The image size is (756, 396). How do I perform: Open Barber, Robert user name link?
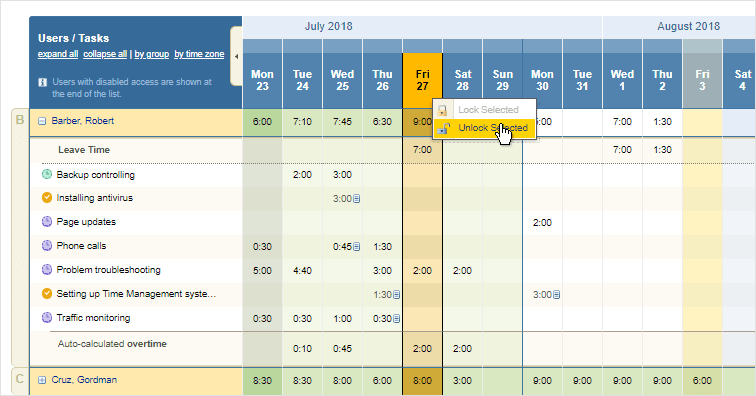coord(82,121)
